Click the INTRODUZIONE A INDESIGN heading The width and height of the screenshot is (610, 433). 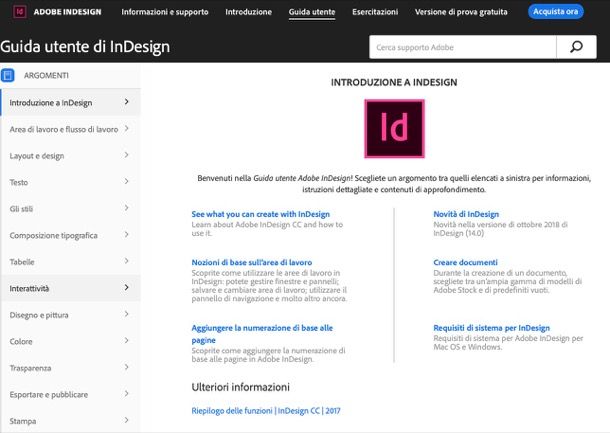point(394,82)
